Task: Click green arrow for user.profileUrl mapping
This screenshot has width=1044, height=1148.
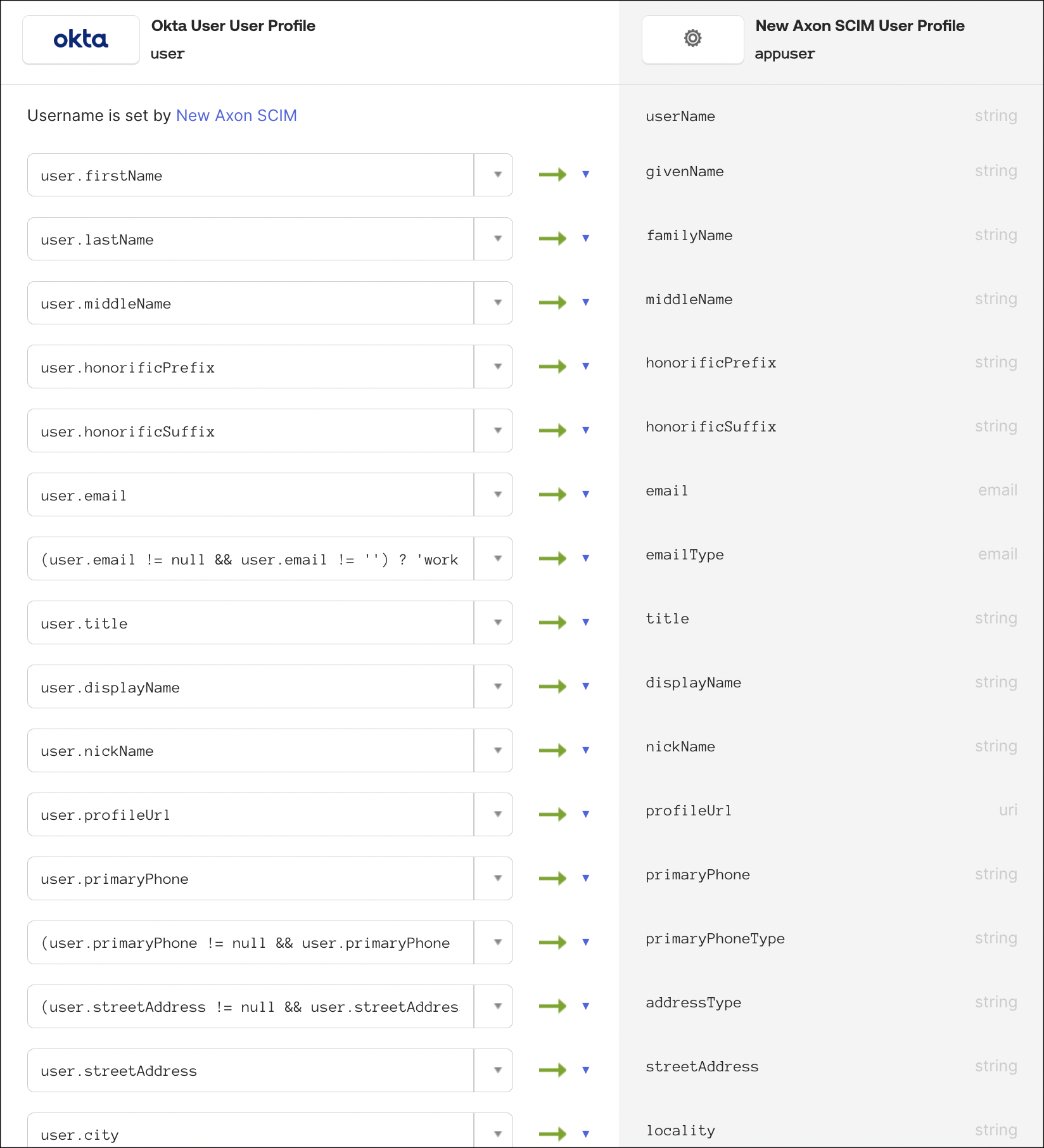Action: tap(552, 815)
